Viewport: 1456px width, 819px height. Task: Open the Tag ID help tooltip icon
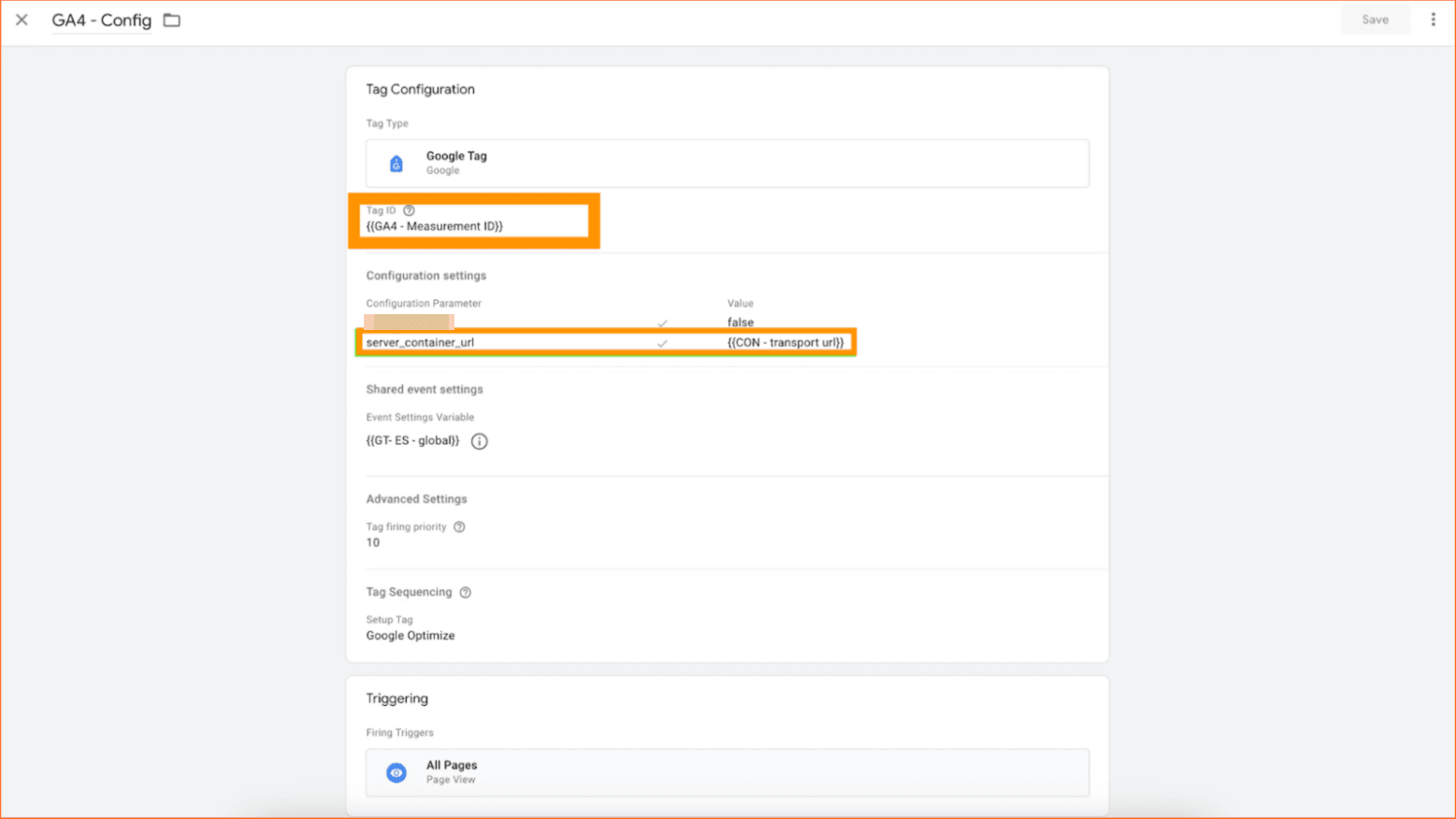pos(409,210)
